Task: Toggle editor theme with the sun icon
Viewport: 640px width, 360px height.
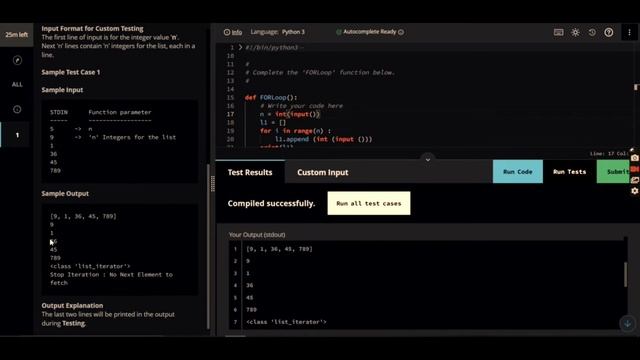Action: pyautogui.click(x=575, y=32)
